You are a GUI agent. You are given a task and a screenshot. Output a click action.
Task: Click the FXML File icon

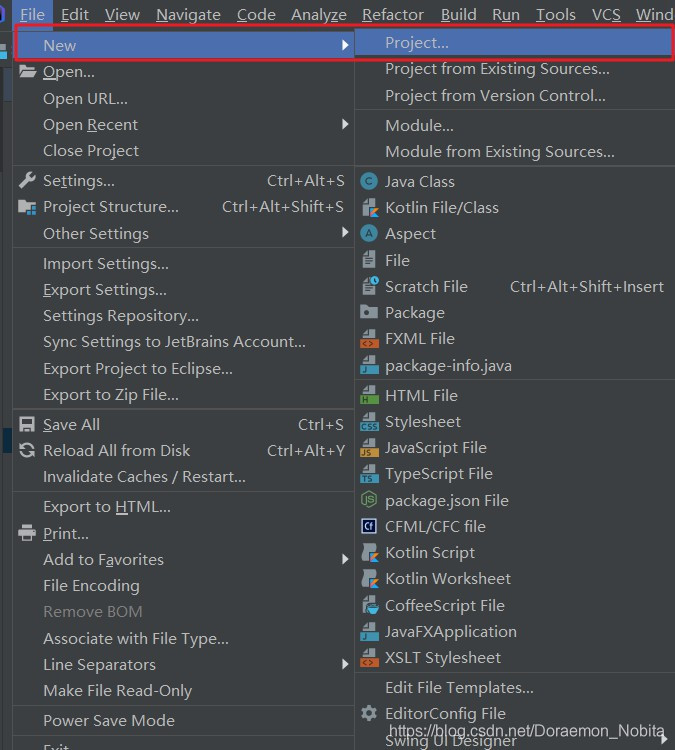[369, 339]
